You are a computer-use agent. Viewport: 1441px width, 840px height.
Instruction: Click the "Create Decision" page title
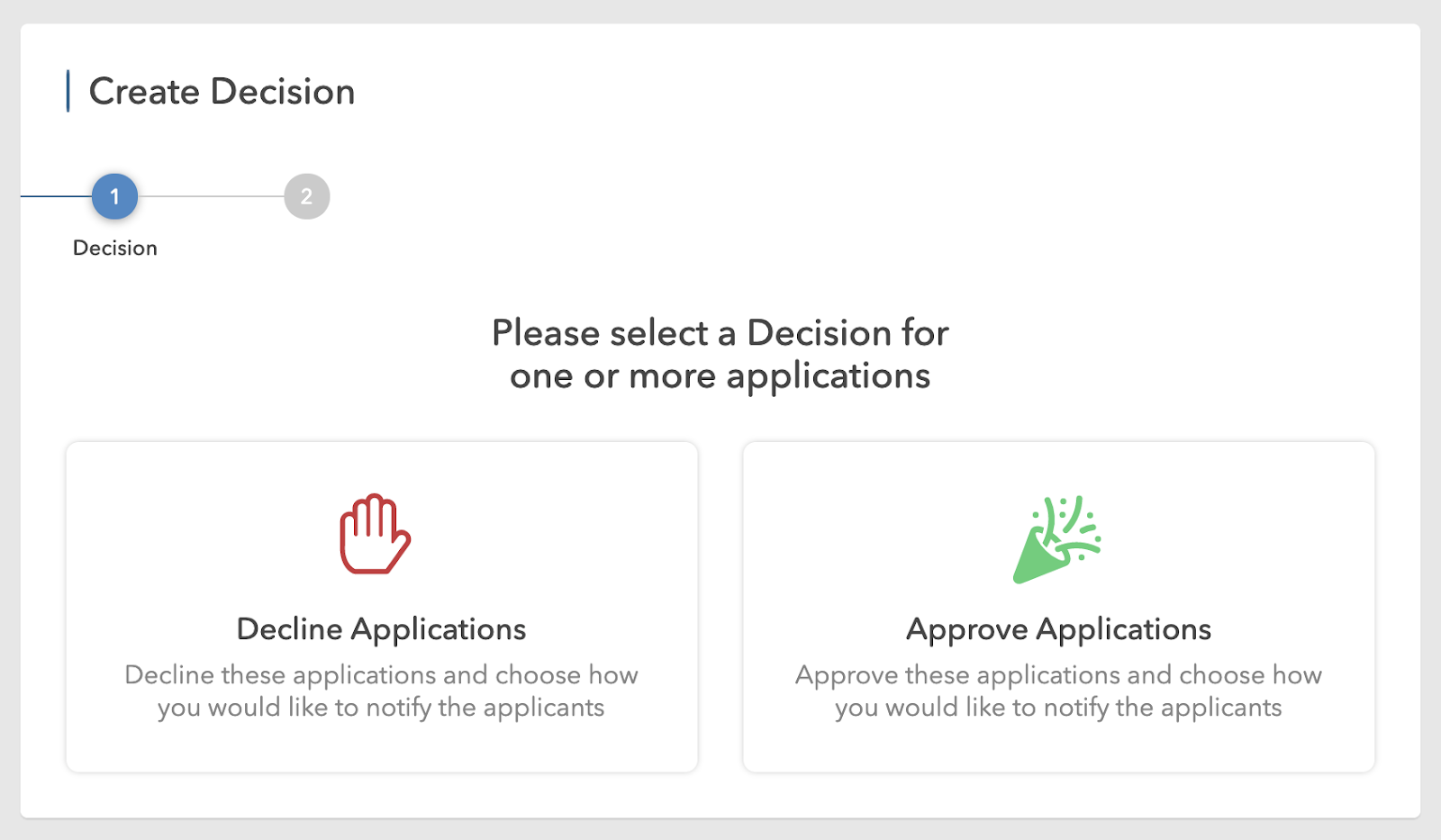click(222, 92)
